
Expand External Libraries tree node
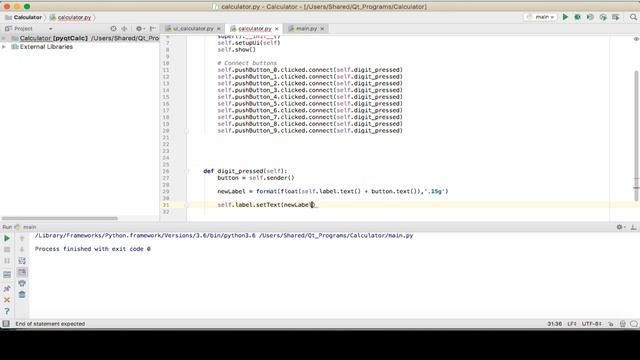click(x=4, y=47)
